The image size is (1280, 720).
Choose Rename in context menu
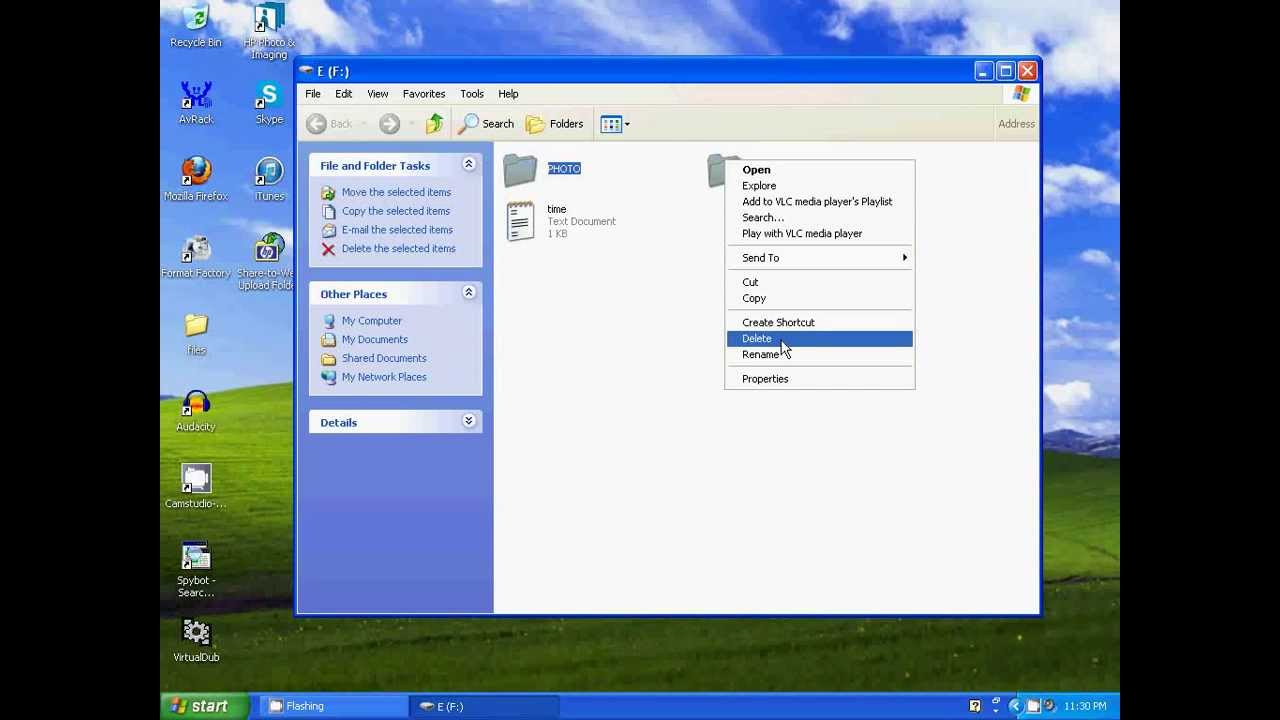819,354
